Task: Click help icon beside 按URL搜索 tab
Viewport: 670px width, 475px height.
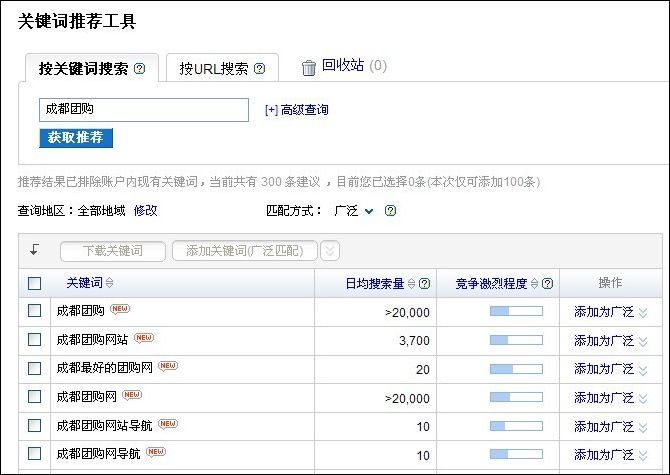Action: 260,69
